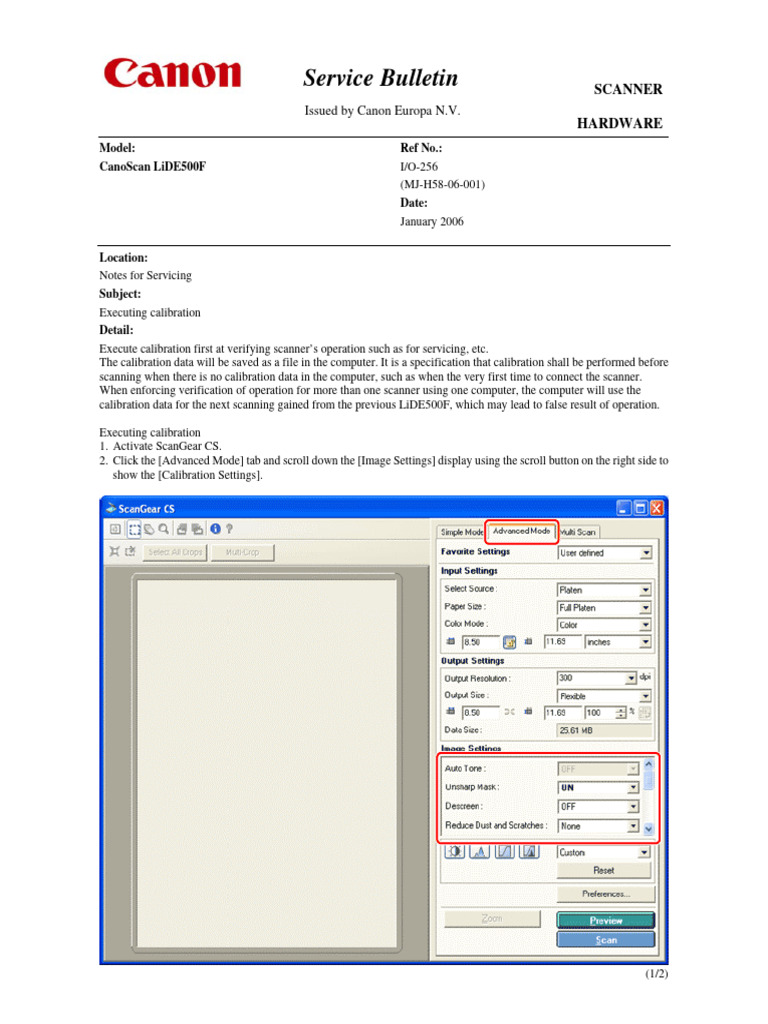768x1024 pixels.
Task: Select the crop marquee tool in toolbar
Action: (135, 529)
